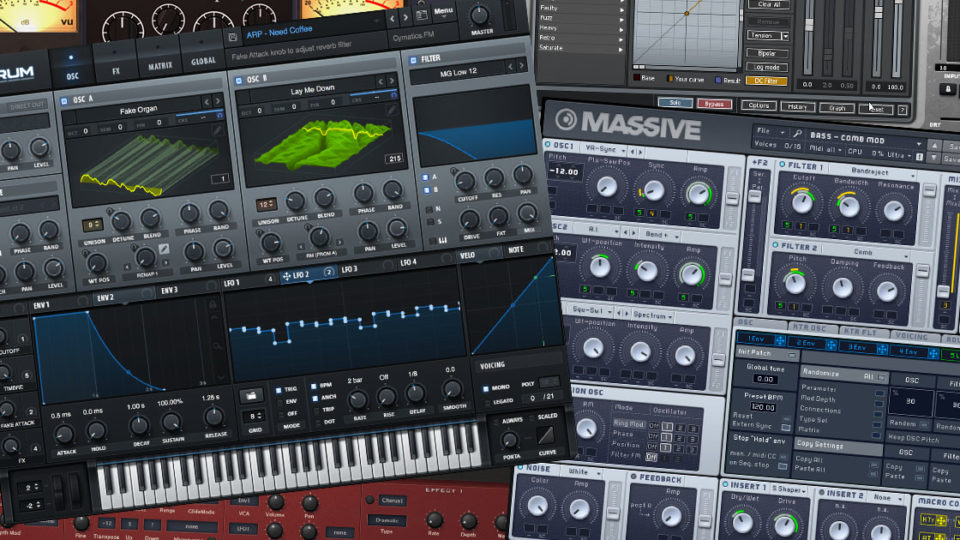The width and height of the screenshot is (960, 540).
Task: Toggle MONO voicing checkbox
Action: click(486, 389)
